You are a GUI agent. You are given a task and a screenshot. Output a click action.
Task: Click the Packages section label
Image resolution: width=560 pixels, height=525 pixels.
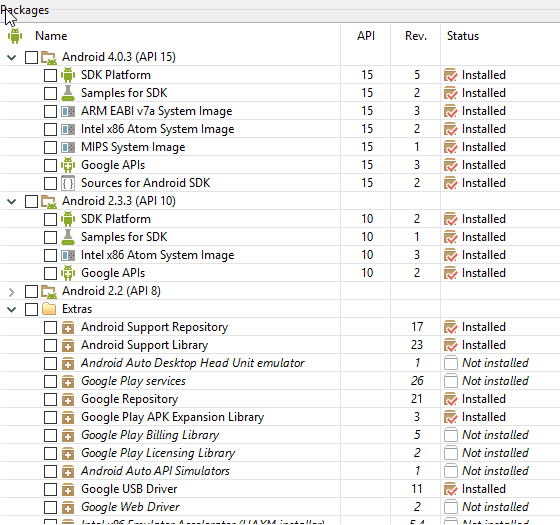click(25, 10)
